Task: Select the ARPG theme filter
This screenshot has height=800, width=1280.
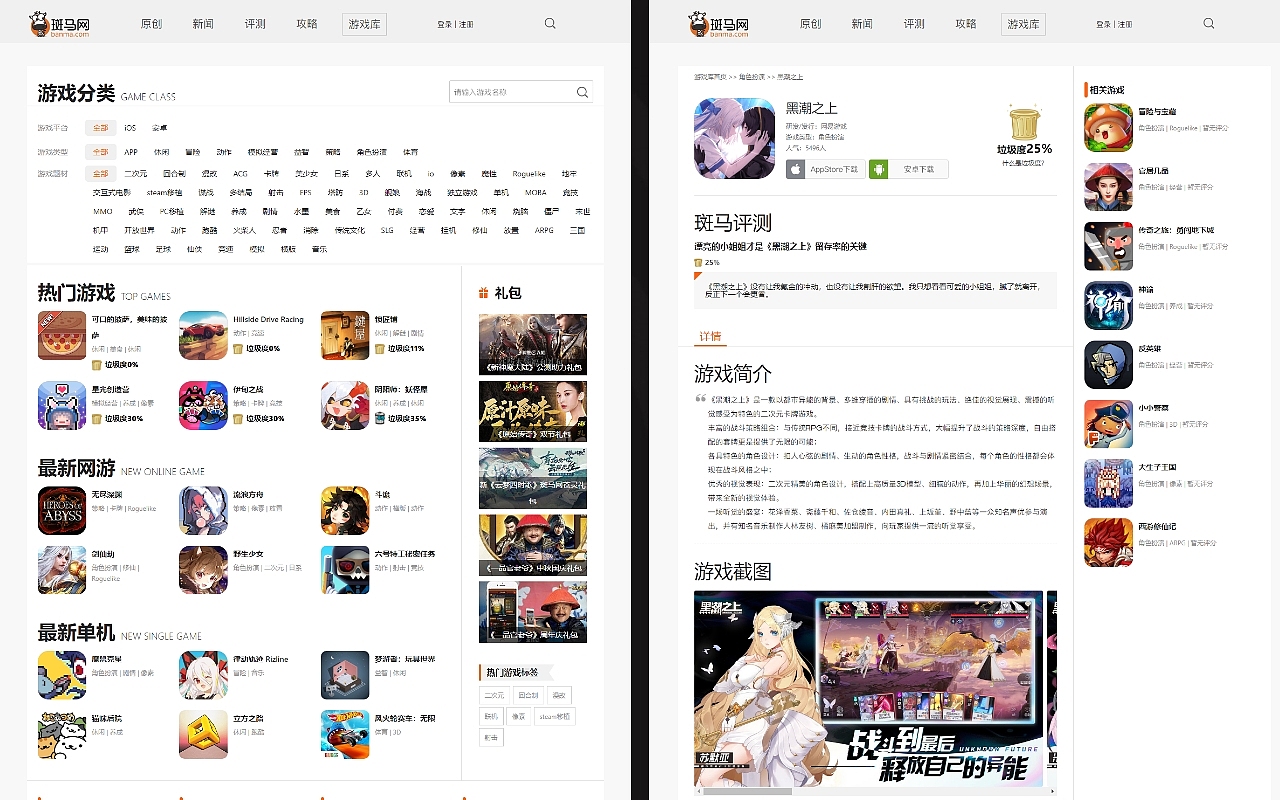Action: point(544,230)
